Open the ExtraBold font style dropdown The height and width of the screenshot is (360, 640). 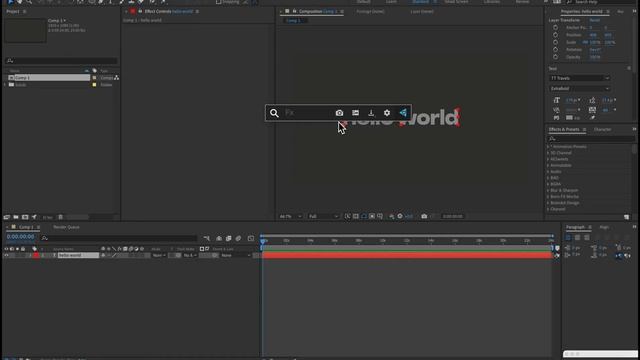click(x=579, y=89)
